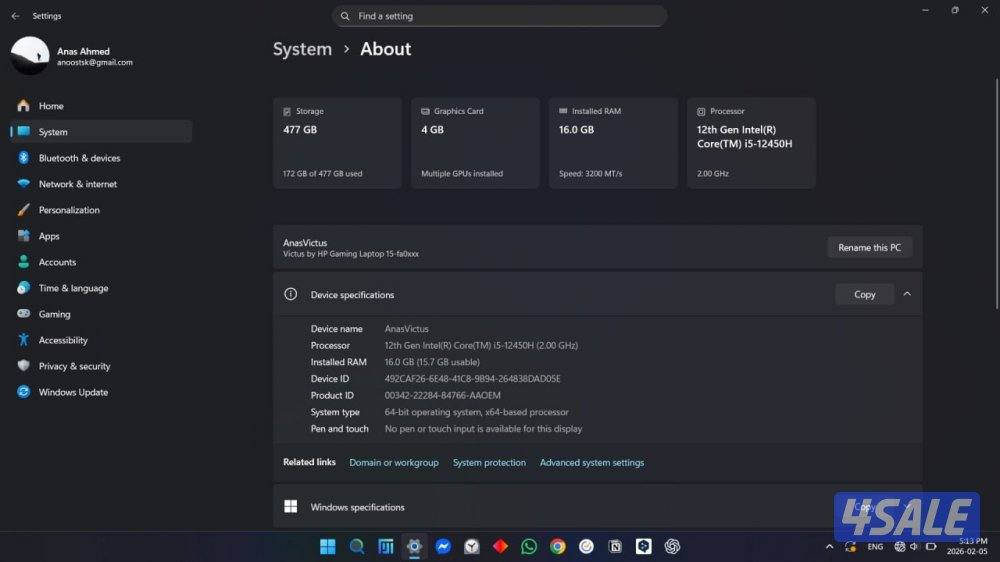The image size is (1000, 562).
Task: Open Accounts settings
Action: coord(102,262)
